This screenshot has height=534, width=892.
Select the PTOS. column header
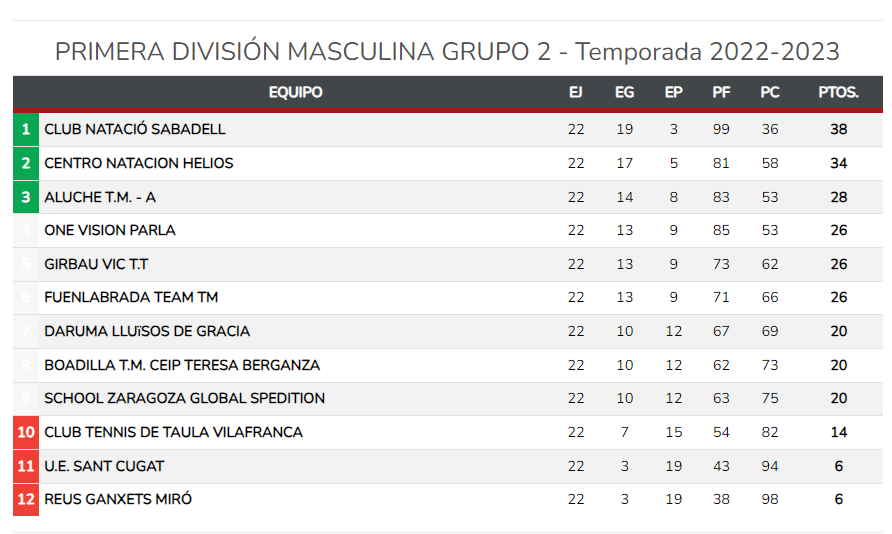coord(839,92)
